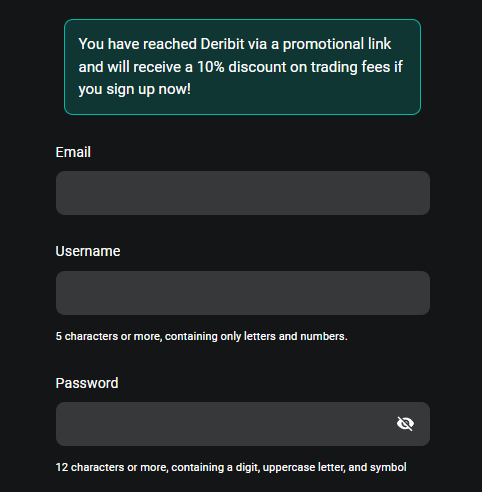The width and height of the screenshot is (482, 492).
Task: Click the username character requirement hint
Action: tap(201, 336)
